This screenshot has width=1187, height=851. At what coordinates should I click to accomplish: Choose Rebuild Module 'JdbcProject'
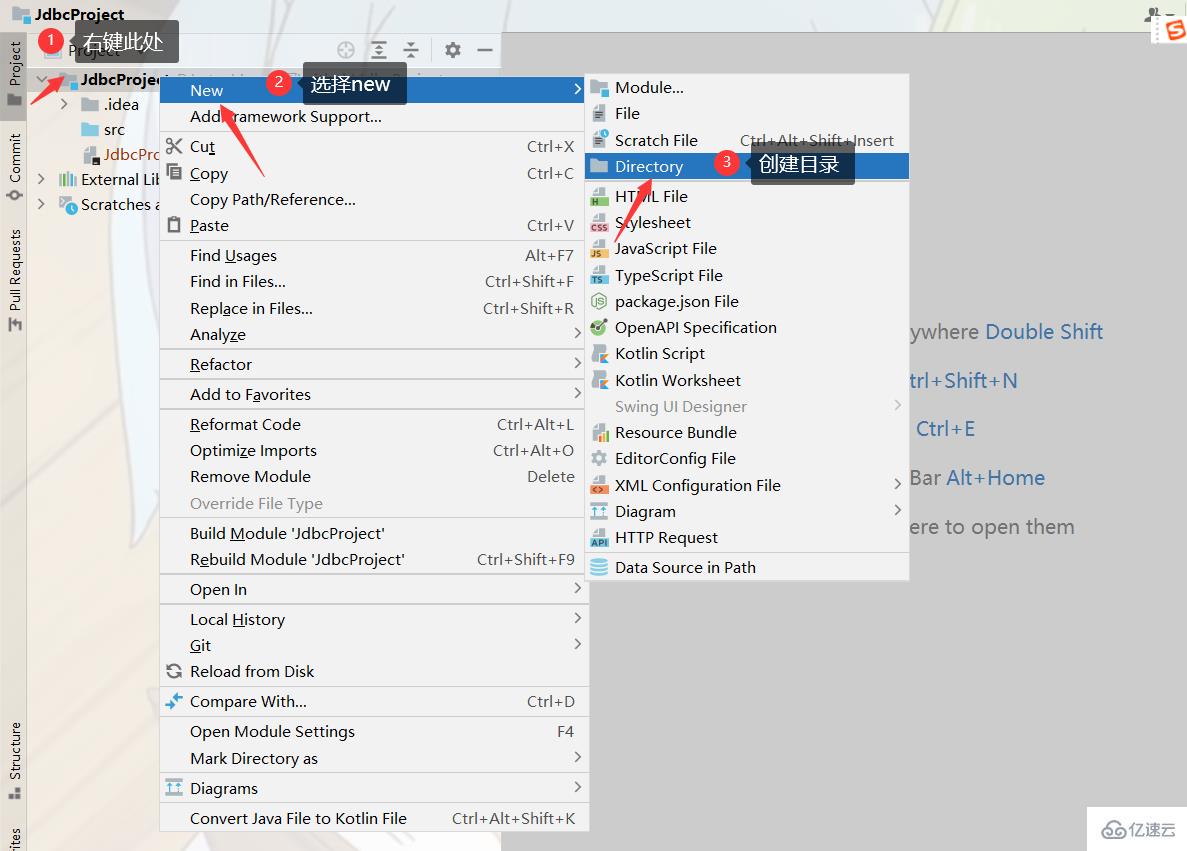click(373, 560)
